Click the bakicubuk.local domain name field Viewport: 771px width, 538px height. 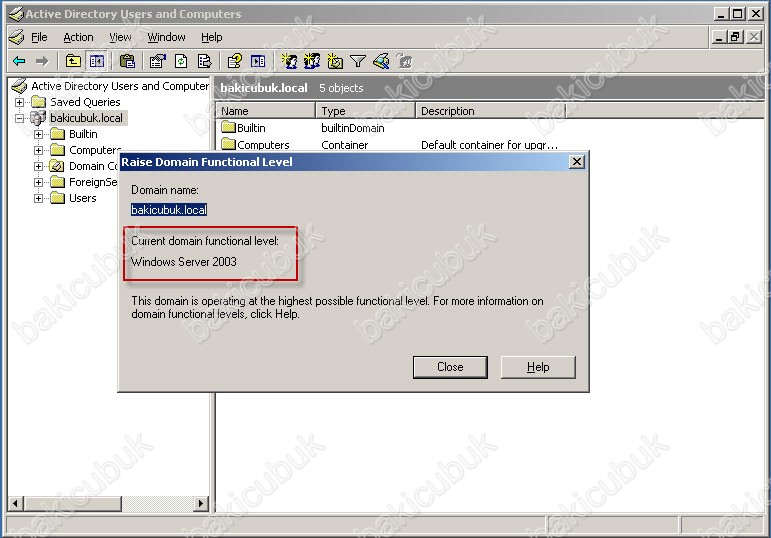(169, 210)
